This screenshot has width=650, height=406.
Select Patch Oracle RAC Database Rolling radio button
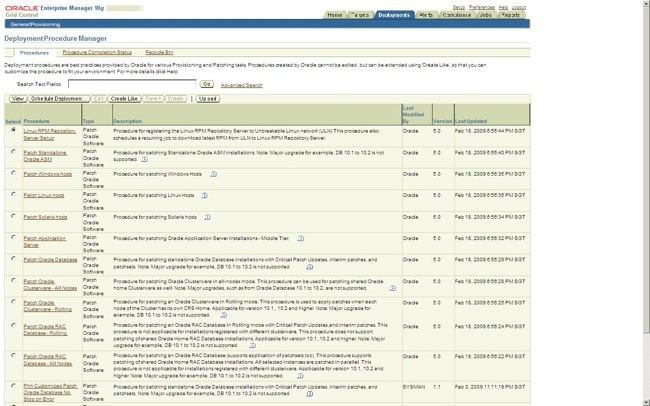(13, 325)
